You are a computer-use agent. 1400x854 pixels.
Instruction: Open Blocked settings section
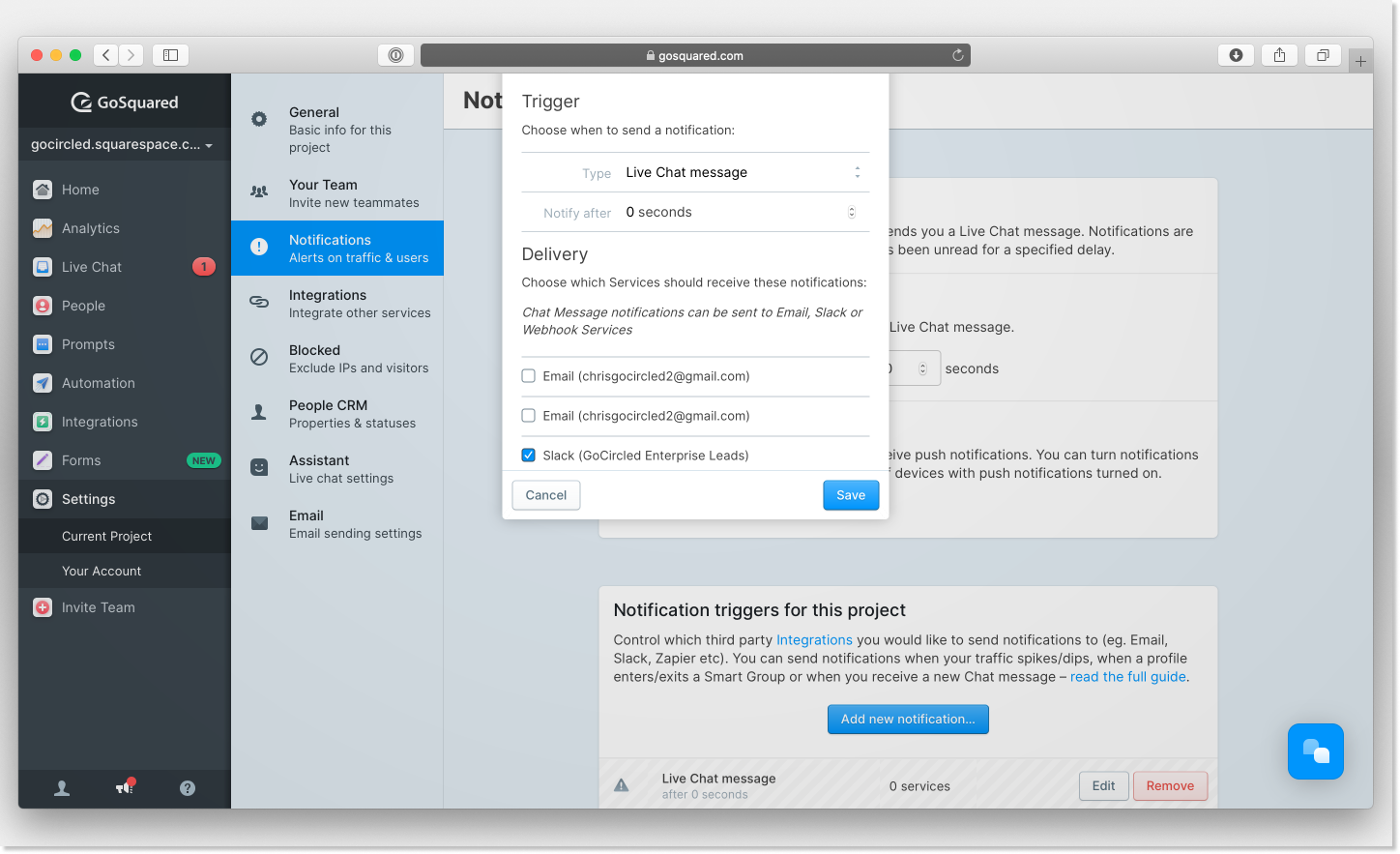[337, 359]
